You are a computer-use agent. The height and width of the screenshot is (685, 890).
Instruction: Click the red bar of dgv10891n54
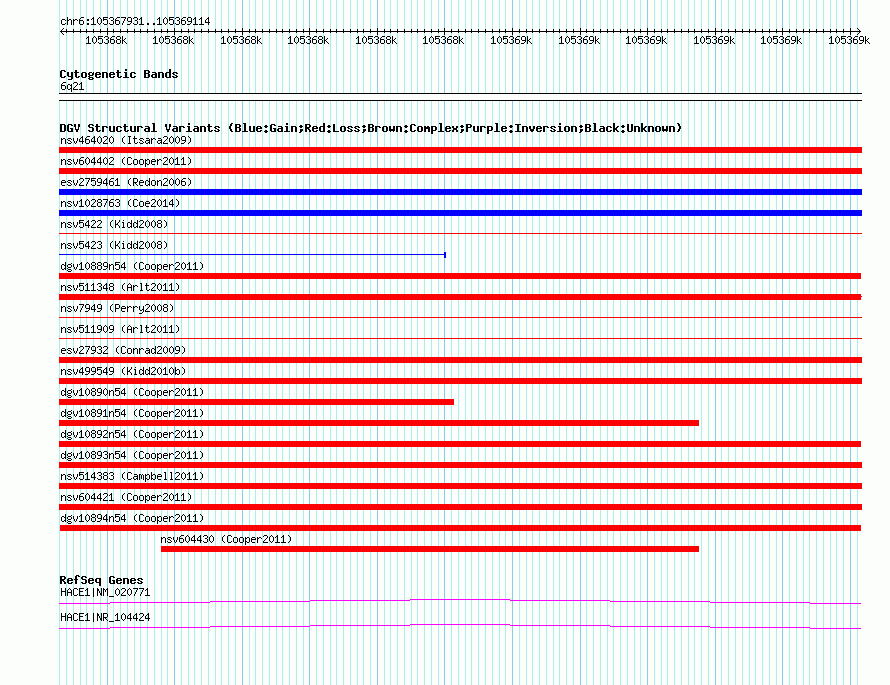pos(379,423)
